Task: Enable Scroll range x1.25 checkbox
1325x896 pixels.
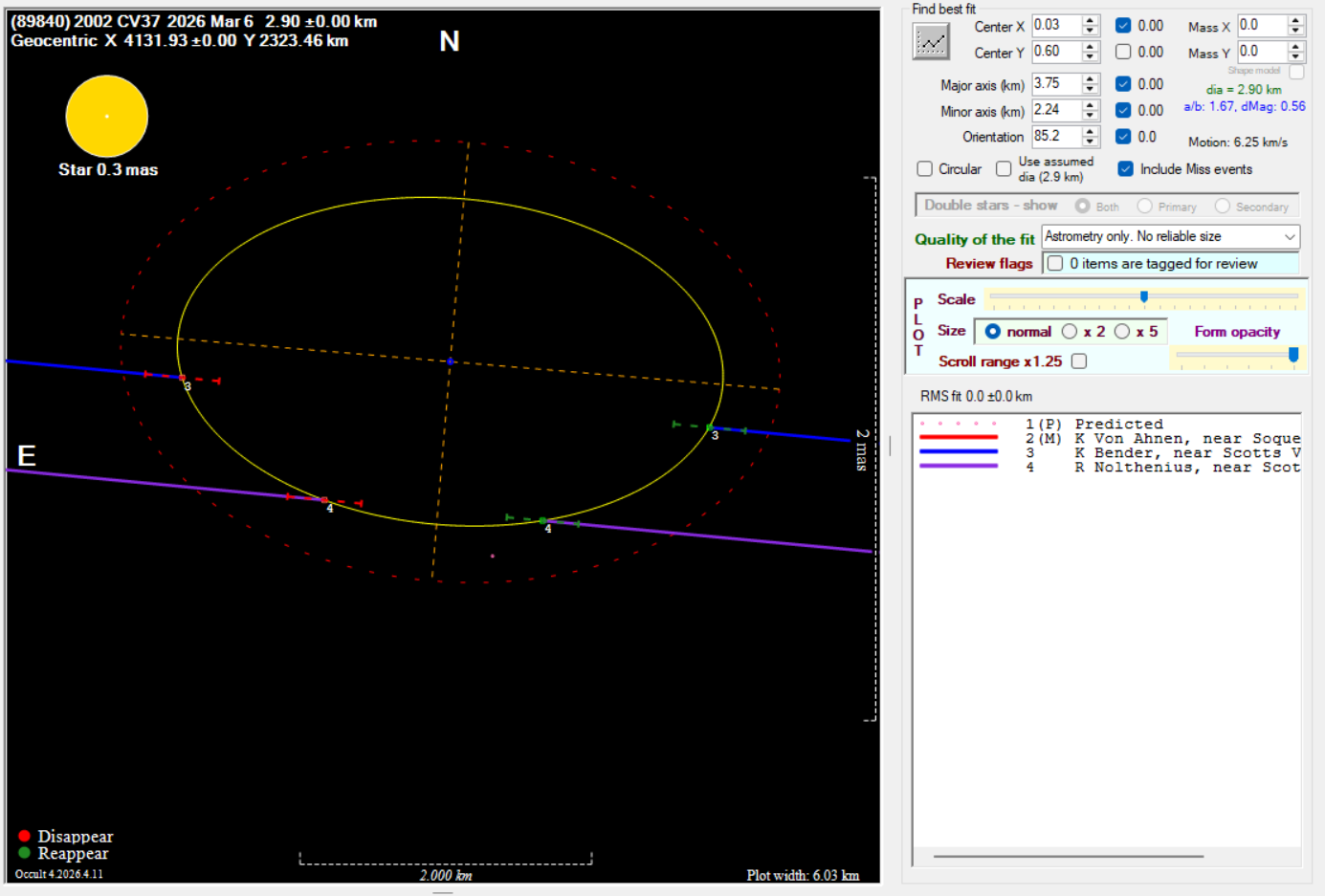Action: (1079, 361)
